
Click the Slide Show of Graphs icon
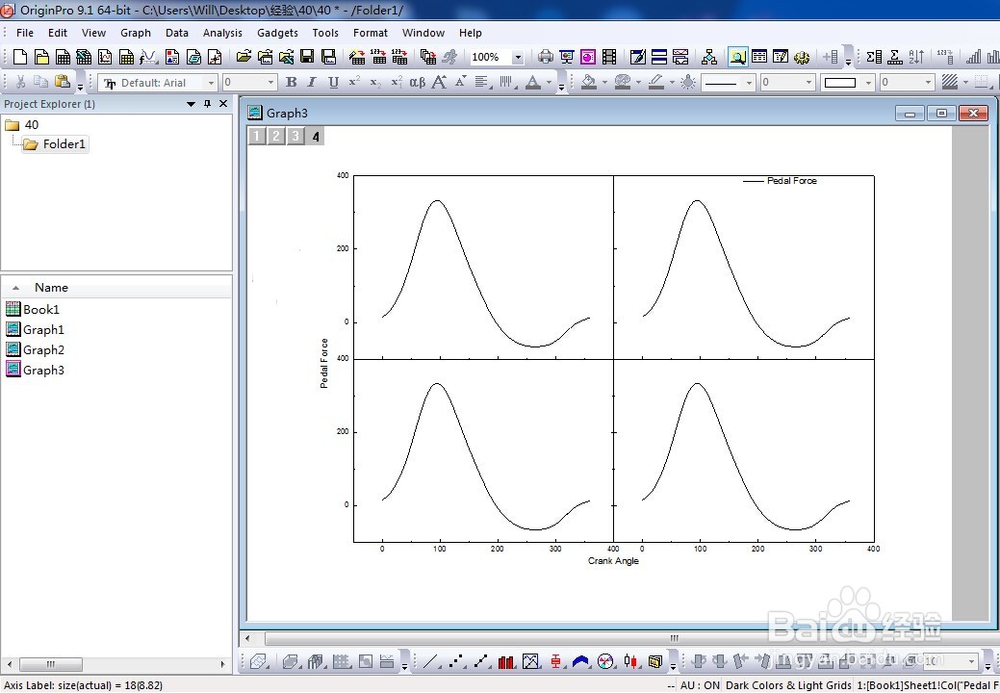566,57
